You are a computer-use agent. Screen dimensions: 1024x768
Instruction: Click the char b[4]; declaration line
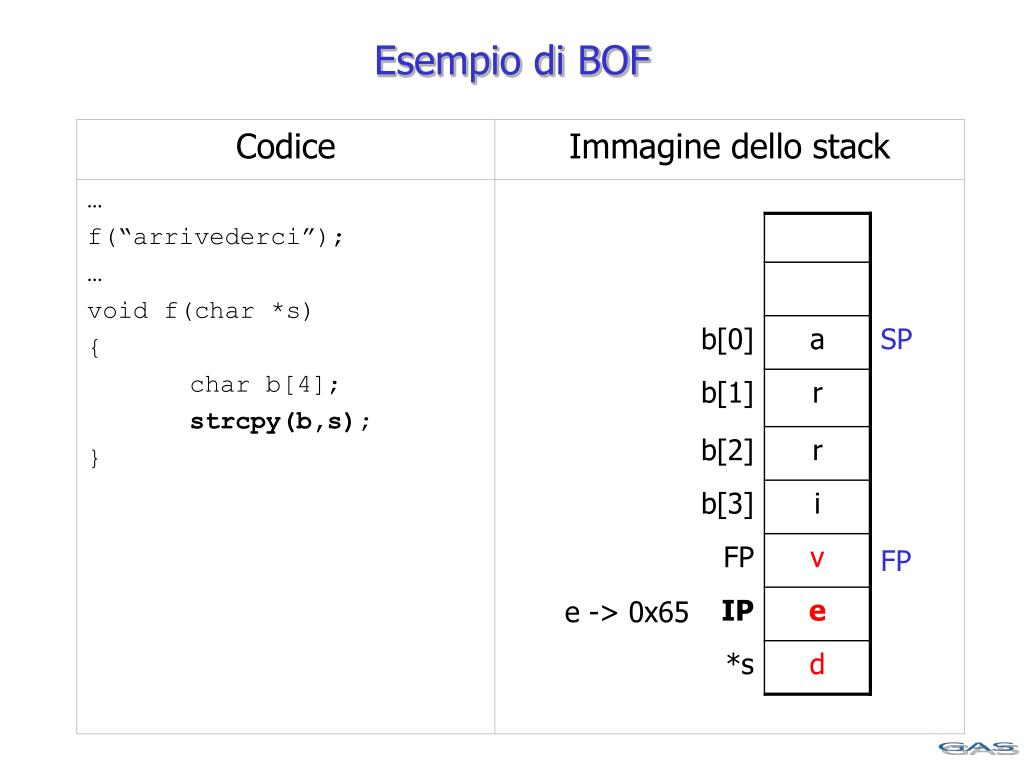[x=264, y=385]
